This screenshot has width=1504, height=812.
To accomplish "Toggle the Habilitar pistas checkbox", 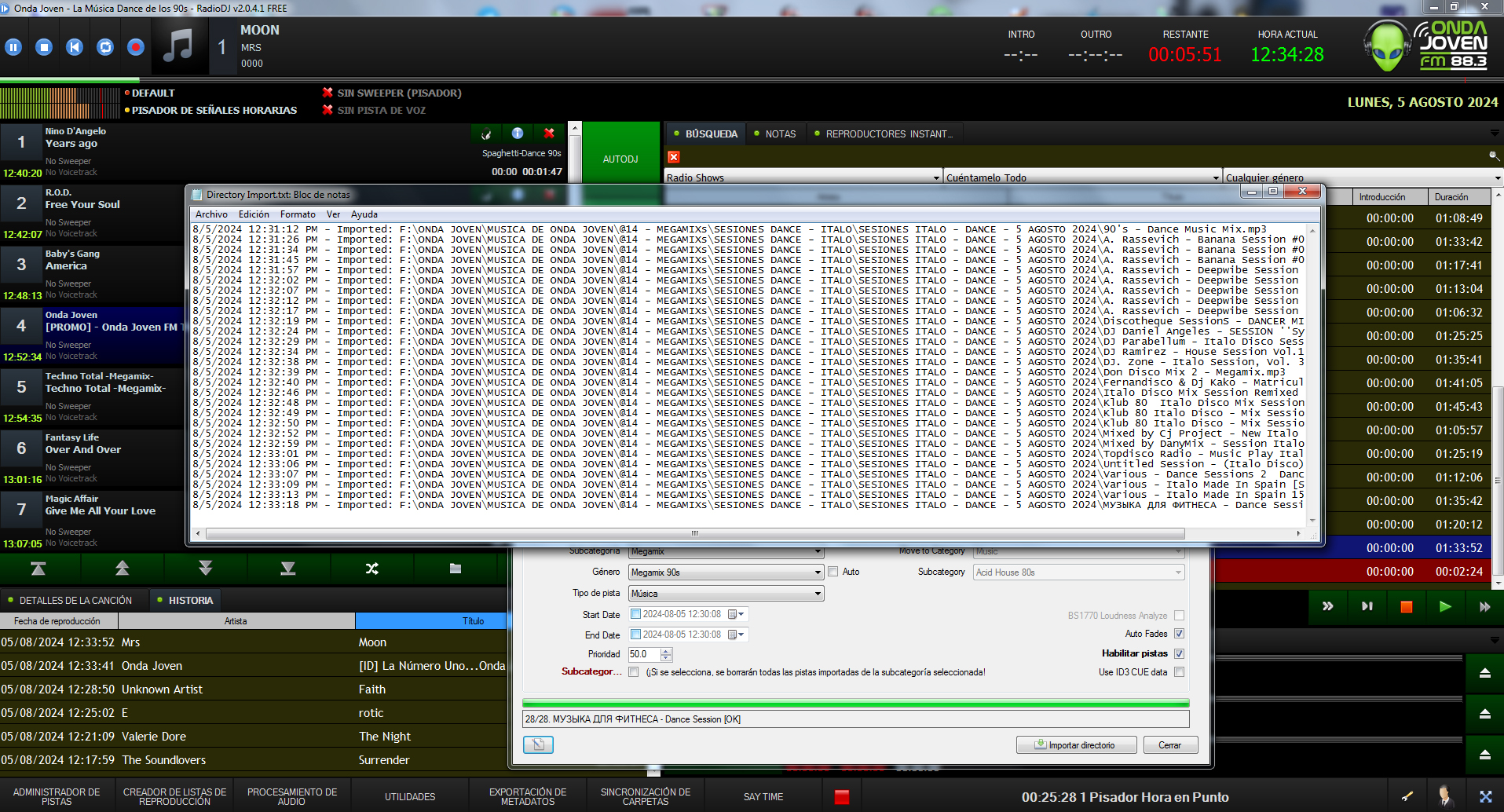I will coord(1179,653).
